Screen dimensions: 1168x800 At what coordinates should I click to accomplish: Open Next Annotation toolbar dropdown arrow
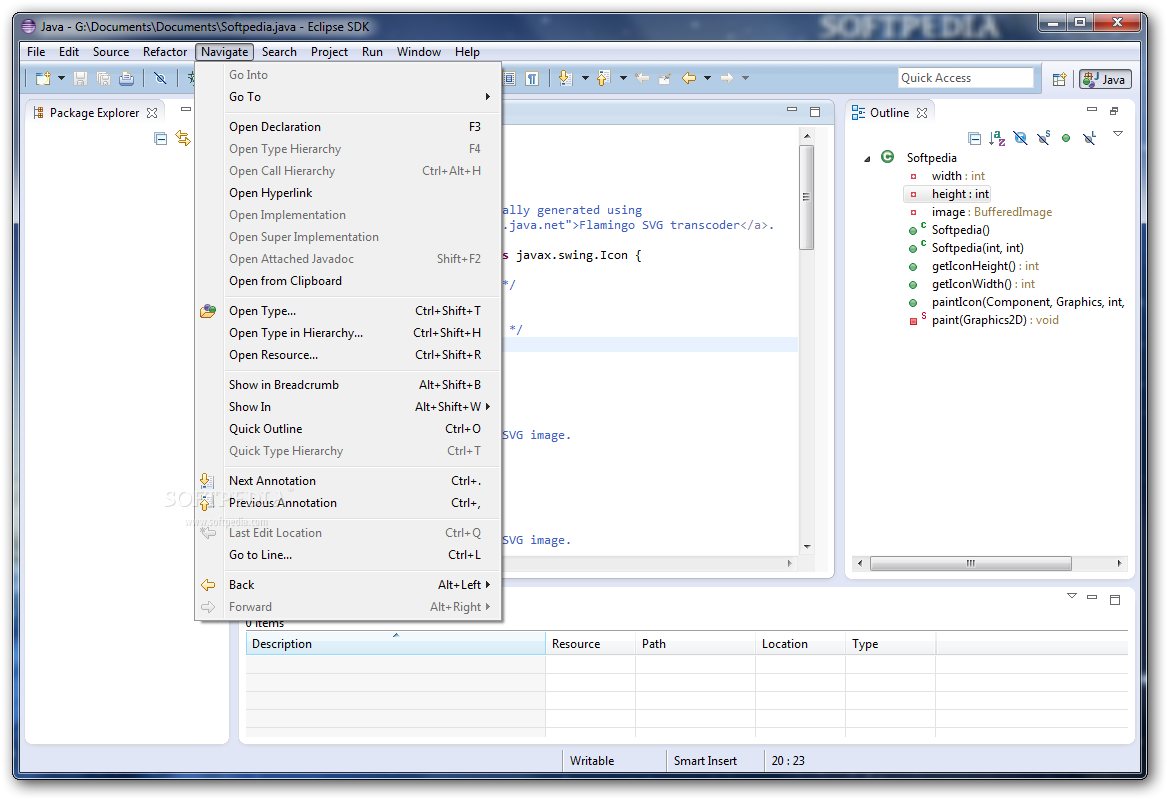coord(585,78)
